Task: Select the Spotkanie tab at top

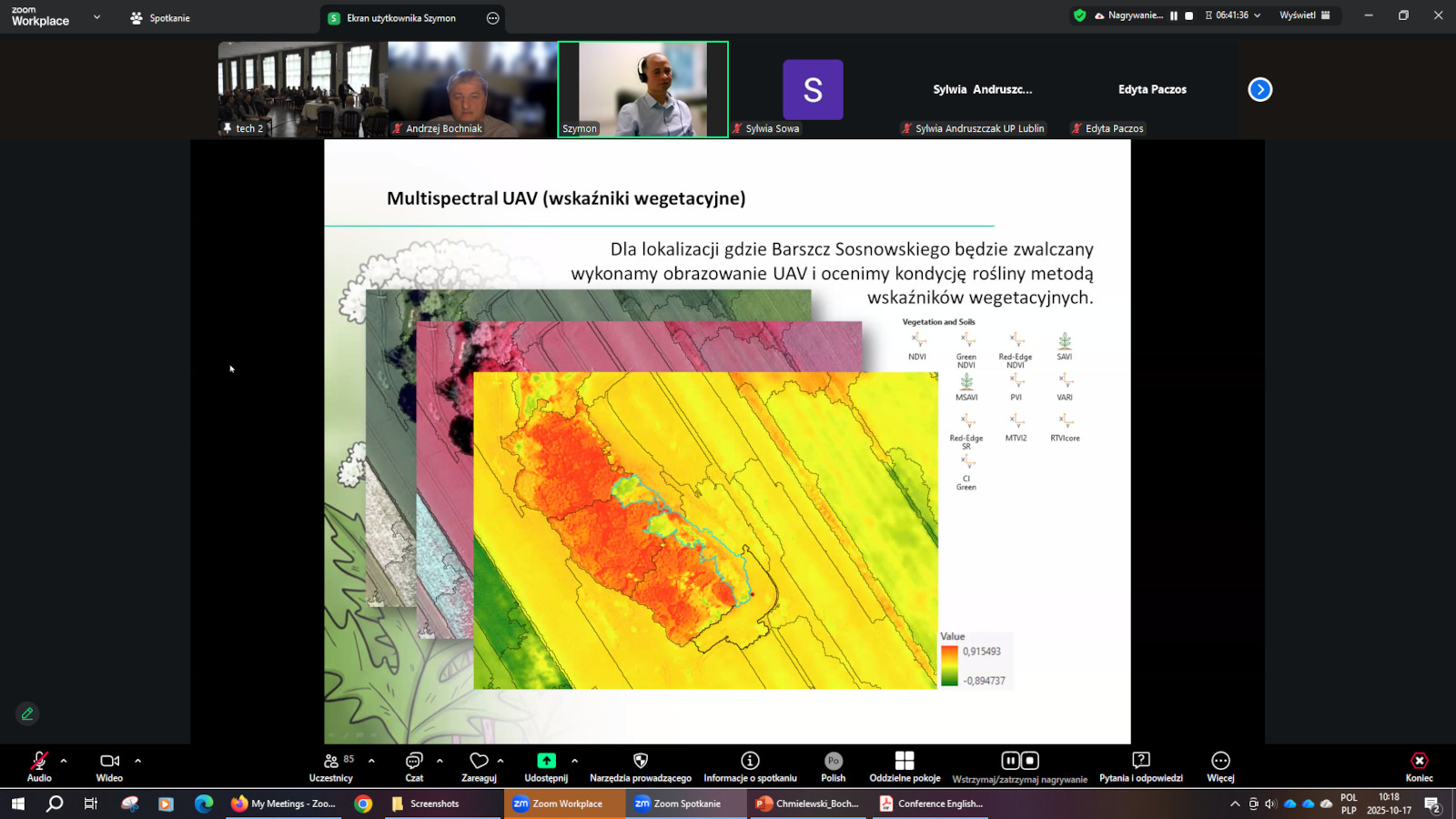Action: click(x=160, y=18)
